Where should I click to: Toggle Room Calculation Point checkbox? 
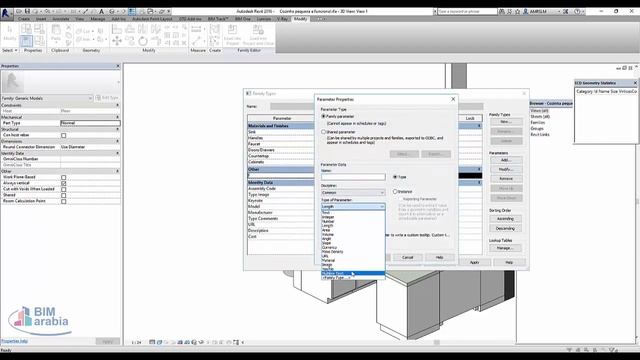click(64, 201)
